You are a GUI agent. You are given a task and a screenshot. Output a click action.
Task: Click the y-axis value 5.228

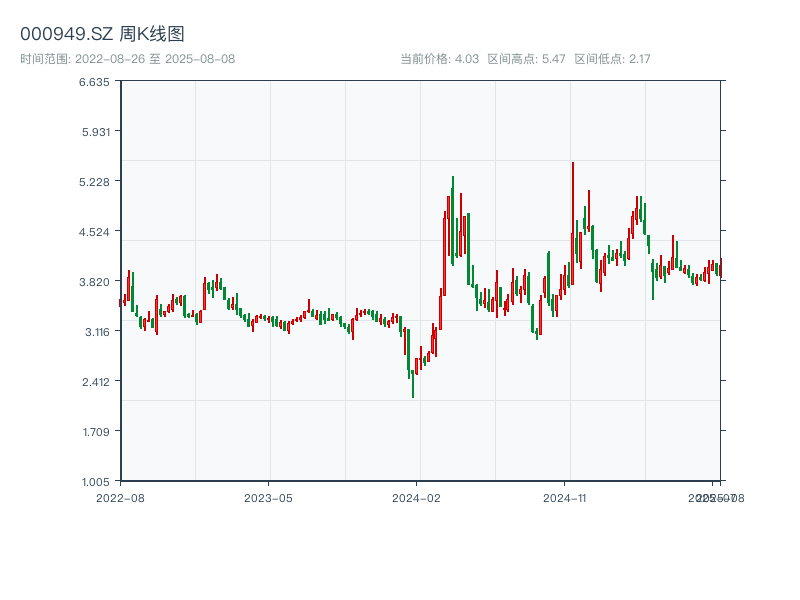94,182
